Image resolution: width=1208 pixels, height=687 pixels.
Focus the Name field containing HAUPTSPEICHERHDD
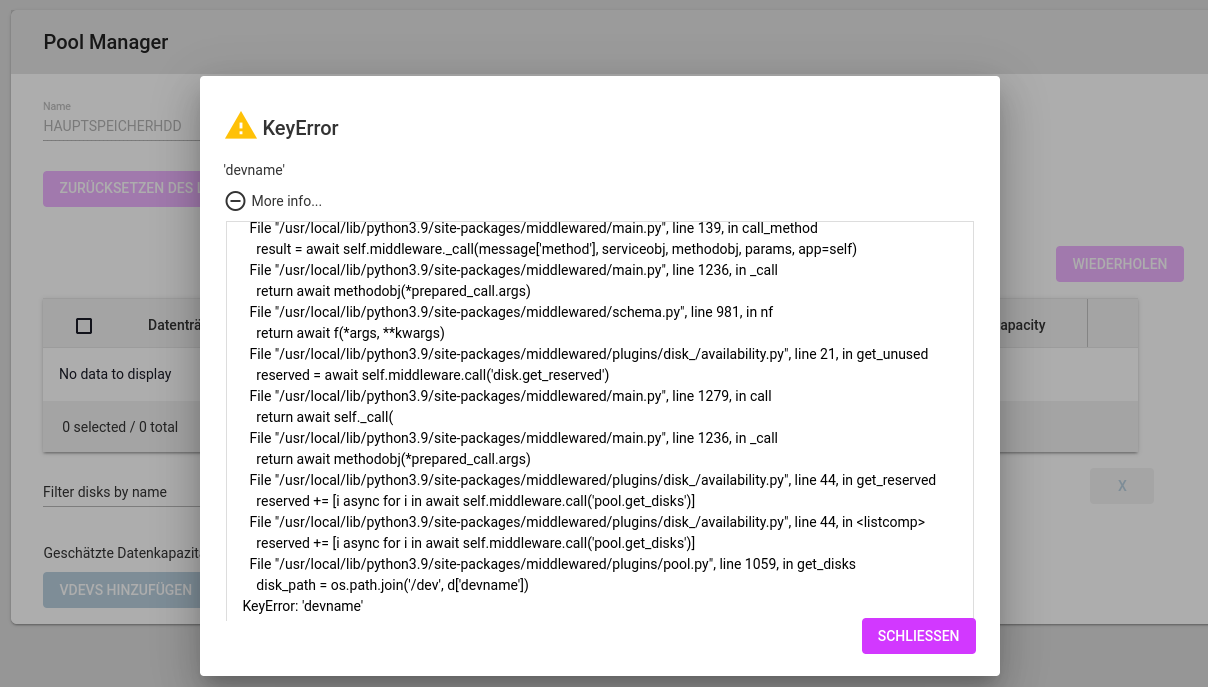pos(120,127)
